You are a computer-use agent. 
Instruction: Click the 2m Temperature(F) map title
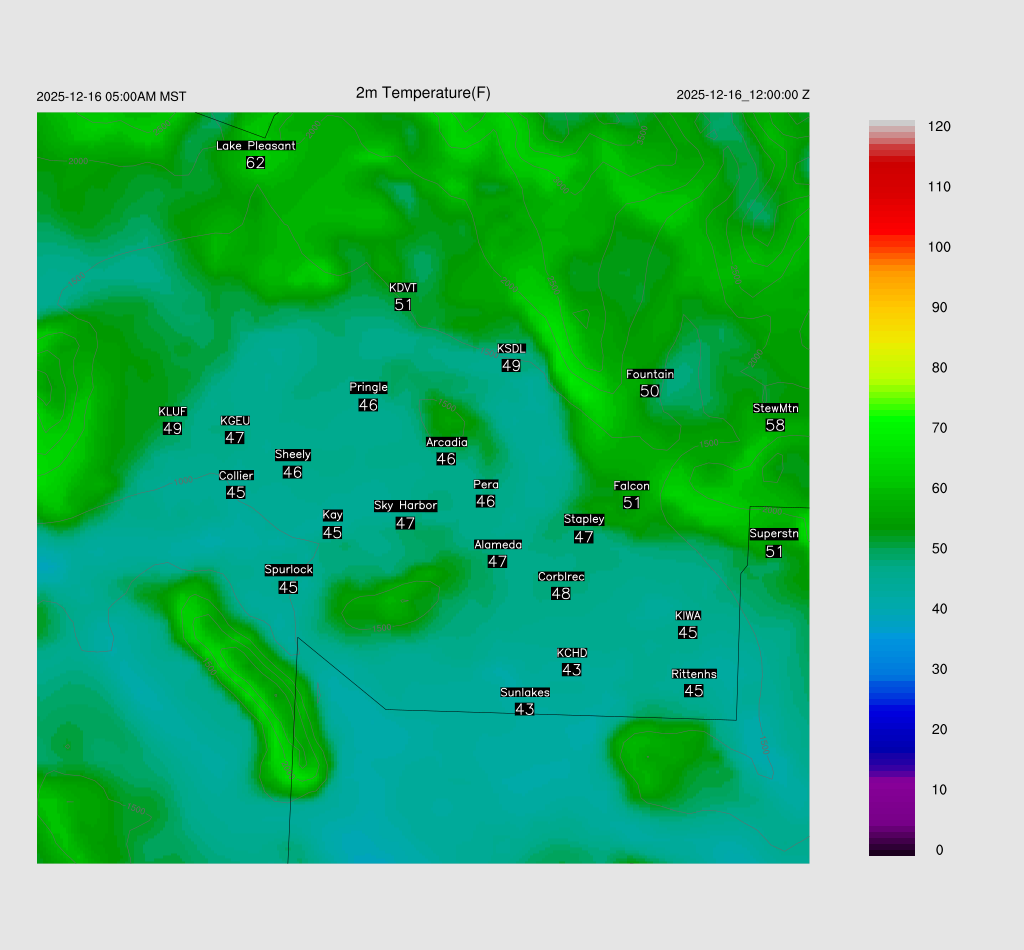(x=423, y=93)
